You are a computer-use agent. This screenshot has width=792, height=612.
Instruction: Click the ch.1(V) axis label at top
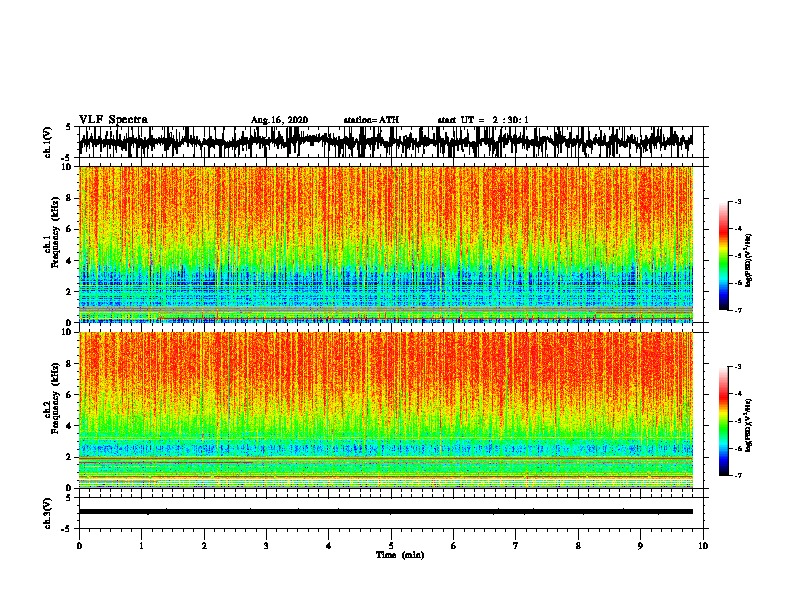48,142
